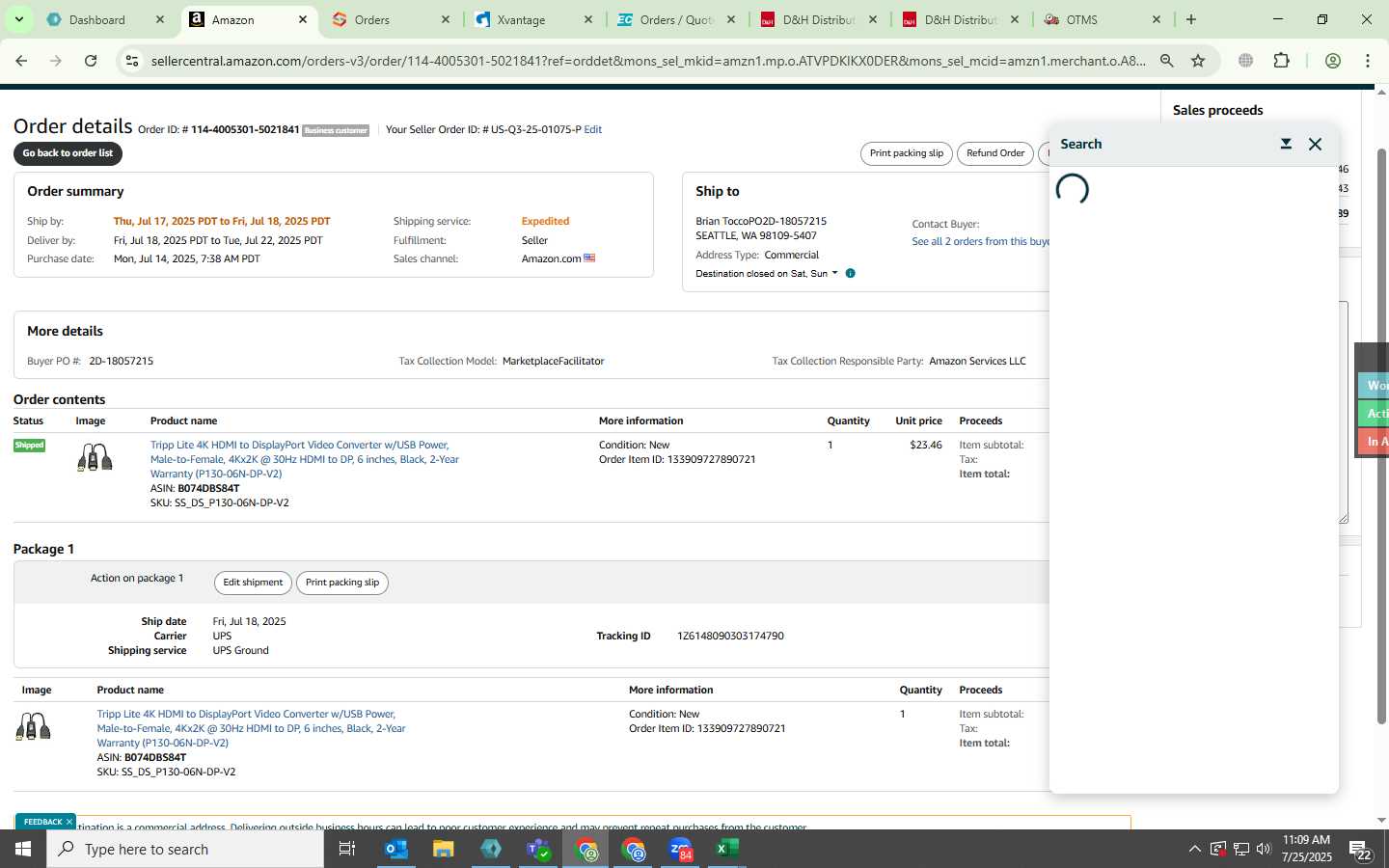Close the FEEDBACK tag with its x

pos(69,822)
